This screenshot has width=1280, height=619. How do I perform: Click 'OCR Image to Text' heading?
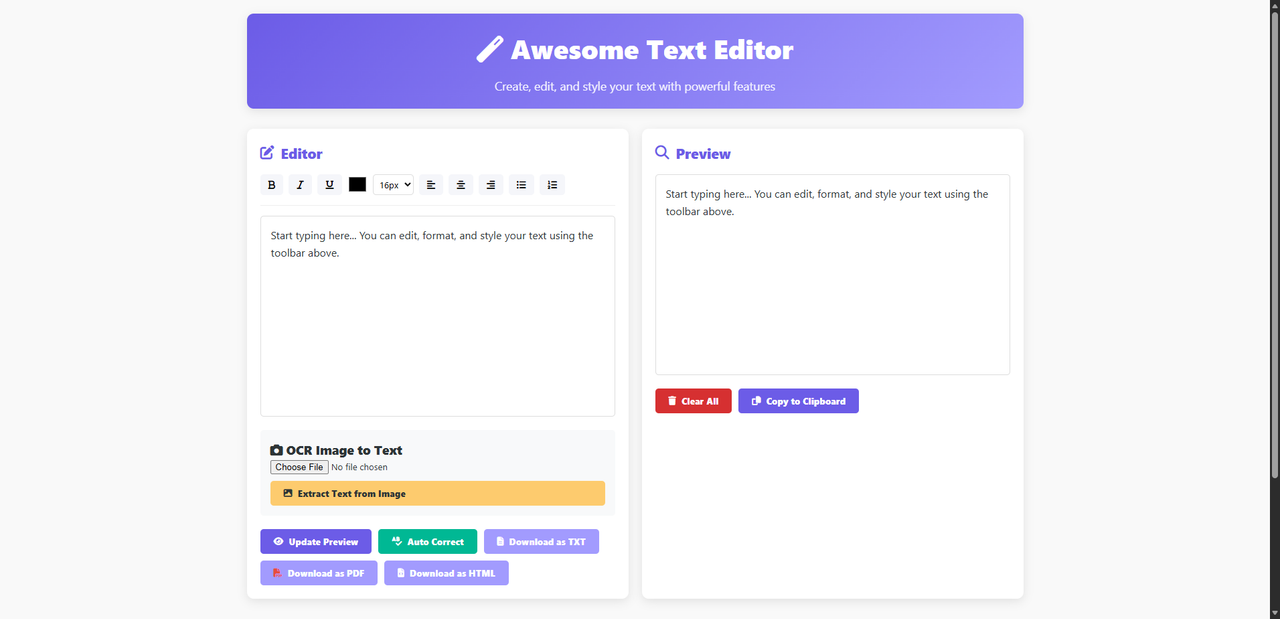tap(344, 450)
